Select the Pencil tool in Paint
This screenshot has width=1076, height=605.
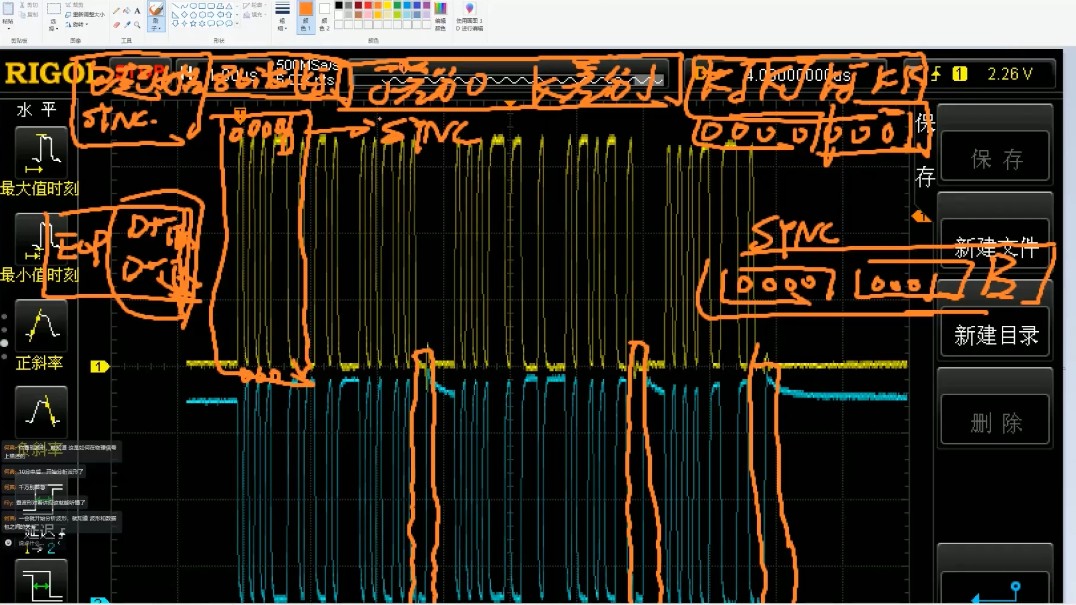point(116,11)
